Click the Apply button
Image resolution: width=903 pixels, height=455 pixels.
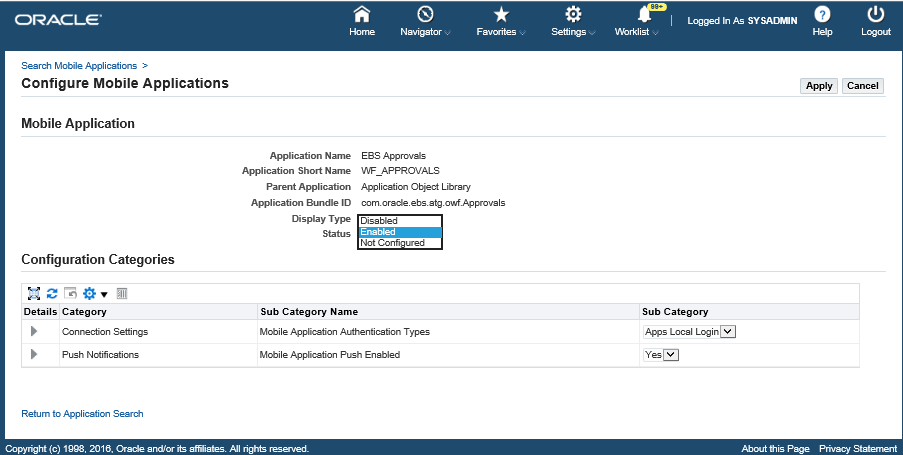pyautogui.click(x=819, y=86)
